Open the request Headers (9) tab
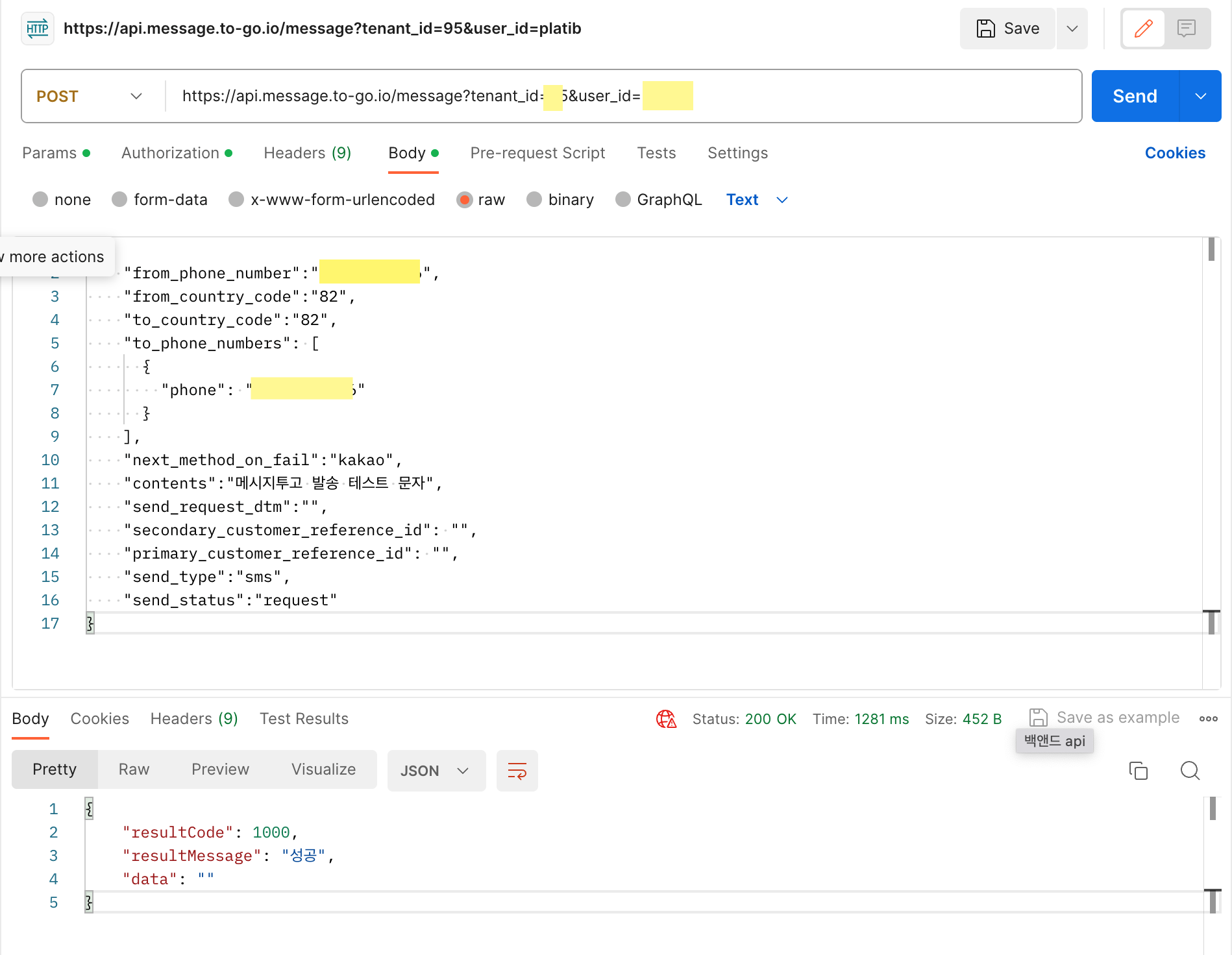The width and height of the screenshot is (1232, 955). click(x=307, y=153)
